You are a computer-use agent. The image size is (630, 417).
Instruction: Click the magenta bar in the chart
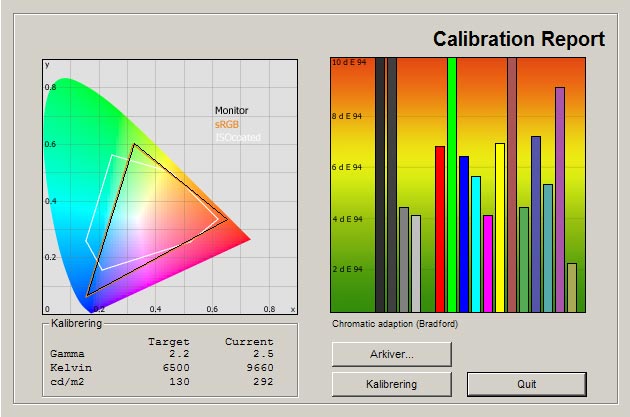(x=488, y=263)
